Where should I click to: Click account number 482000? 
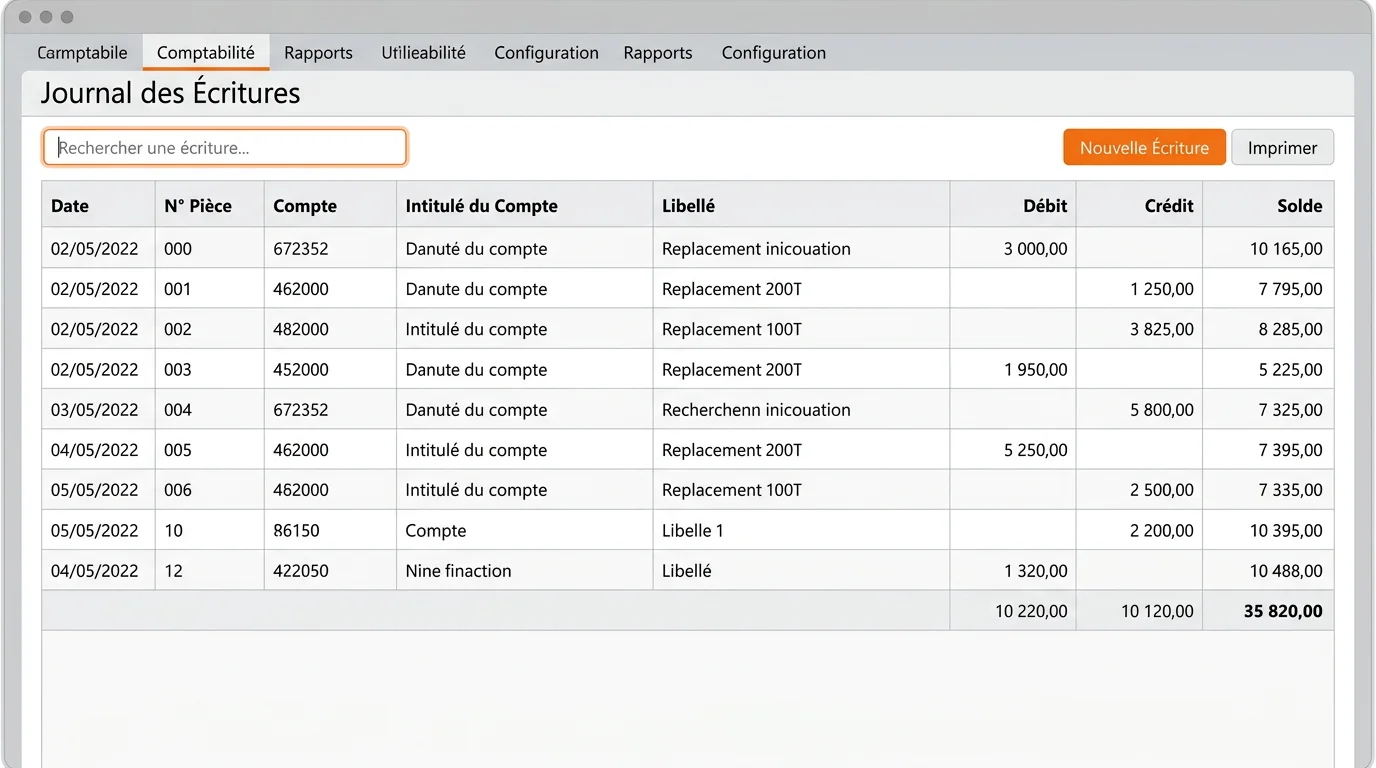coord(301,329)
